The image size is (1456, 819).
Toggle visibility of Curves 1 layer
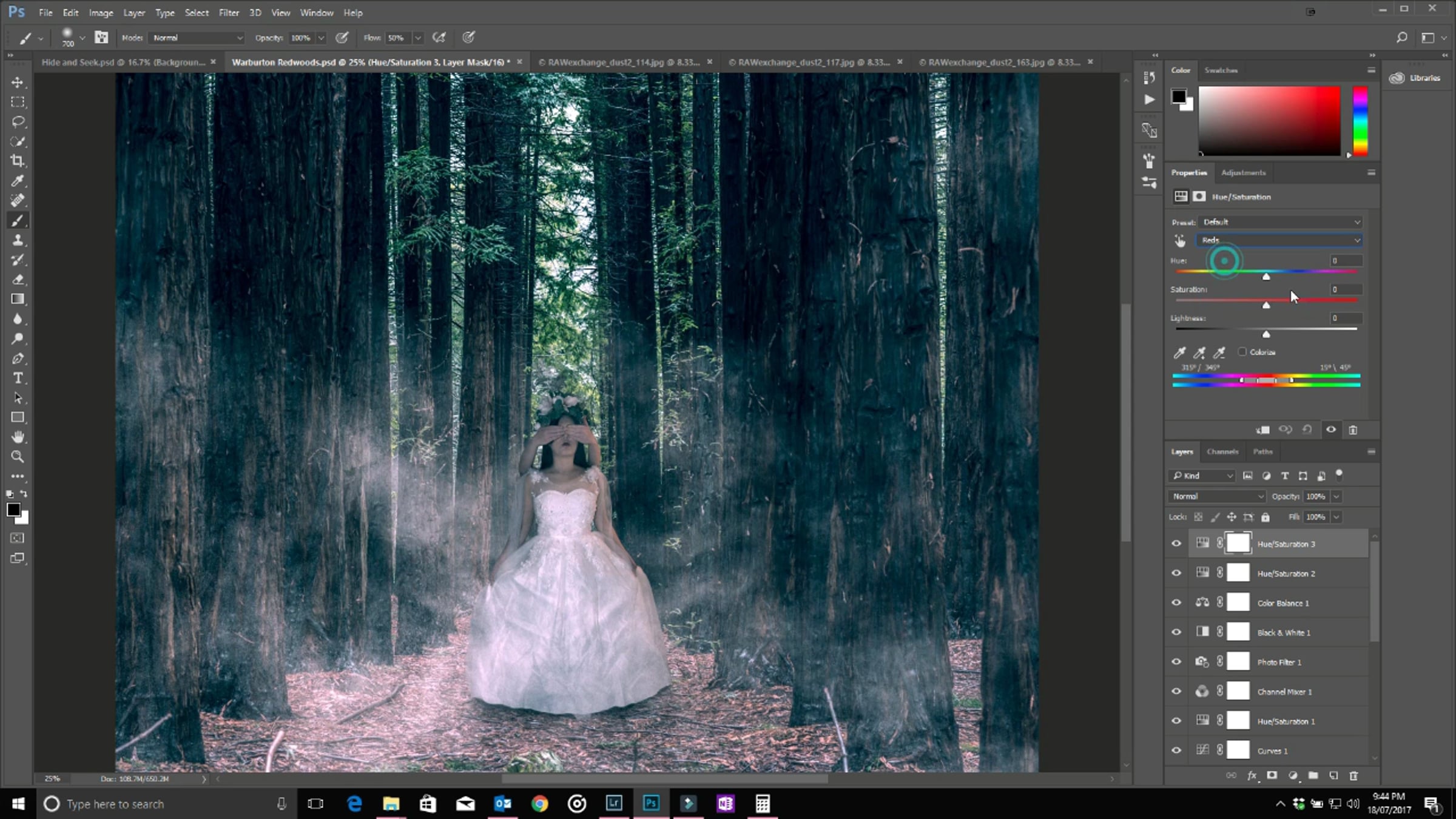(x=1176, y=750)
